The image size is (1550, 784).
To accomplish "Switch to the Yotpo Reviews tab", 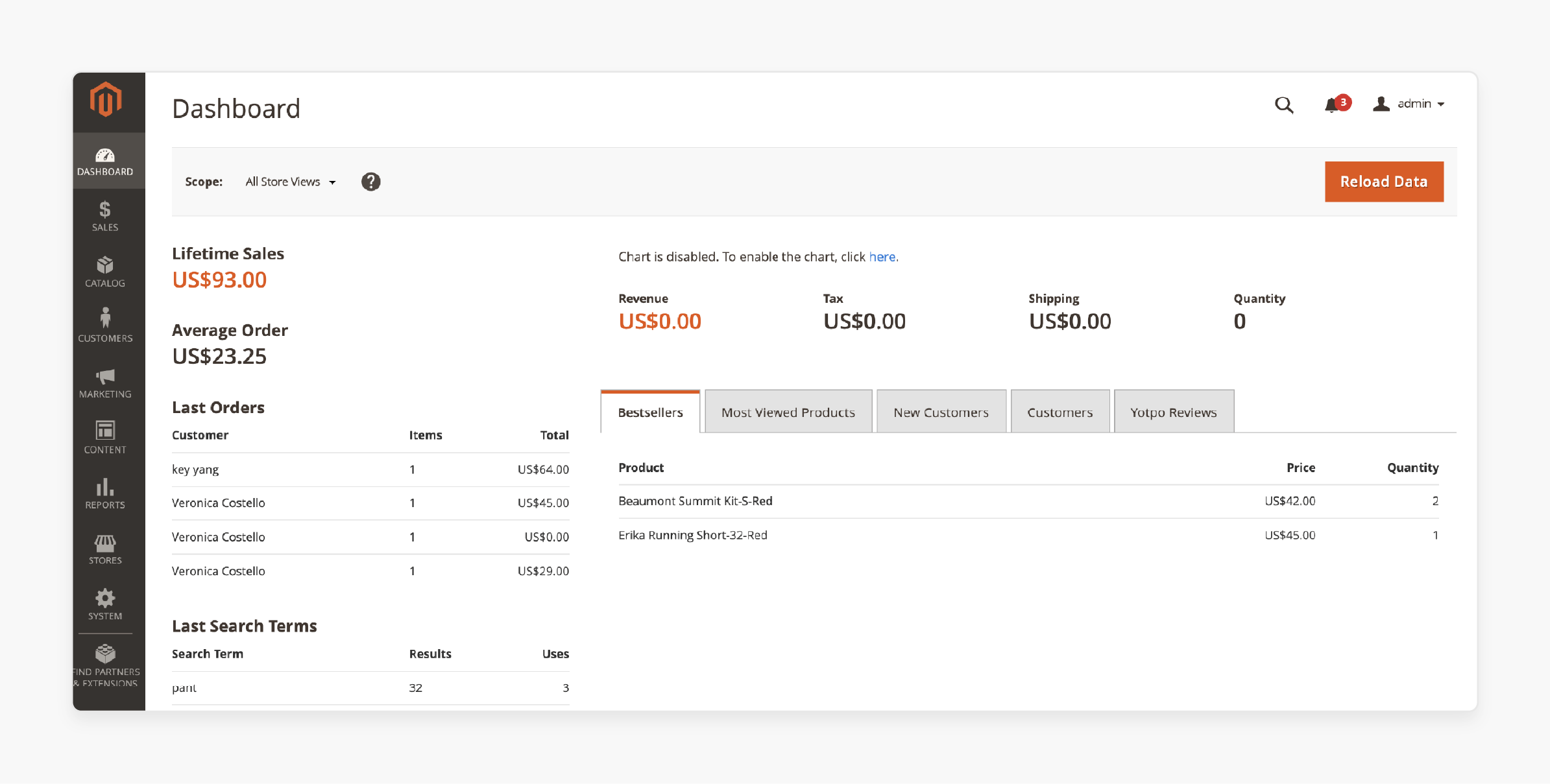I will 1174,412.
